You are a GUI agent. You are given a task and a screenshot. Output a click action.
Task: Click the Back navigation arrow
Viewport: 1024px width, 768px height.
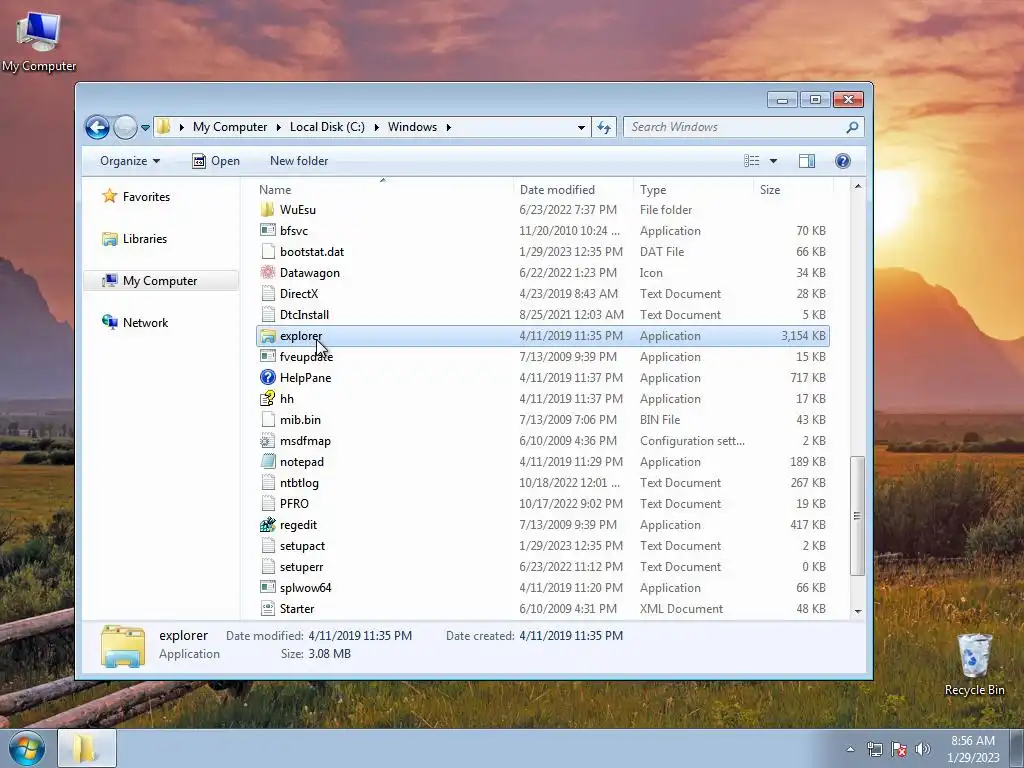point(97,127)
